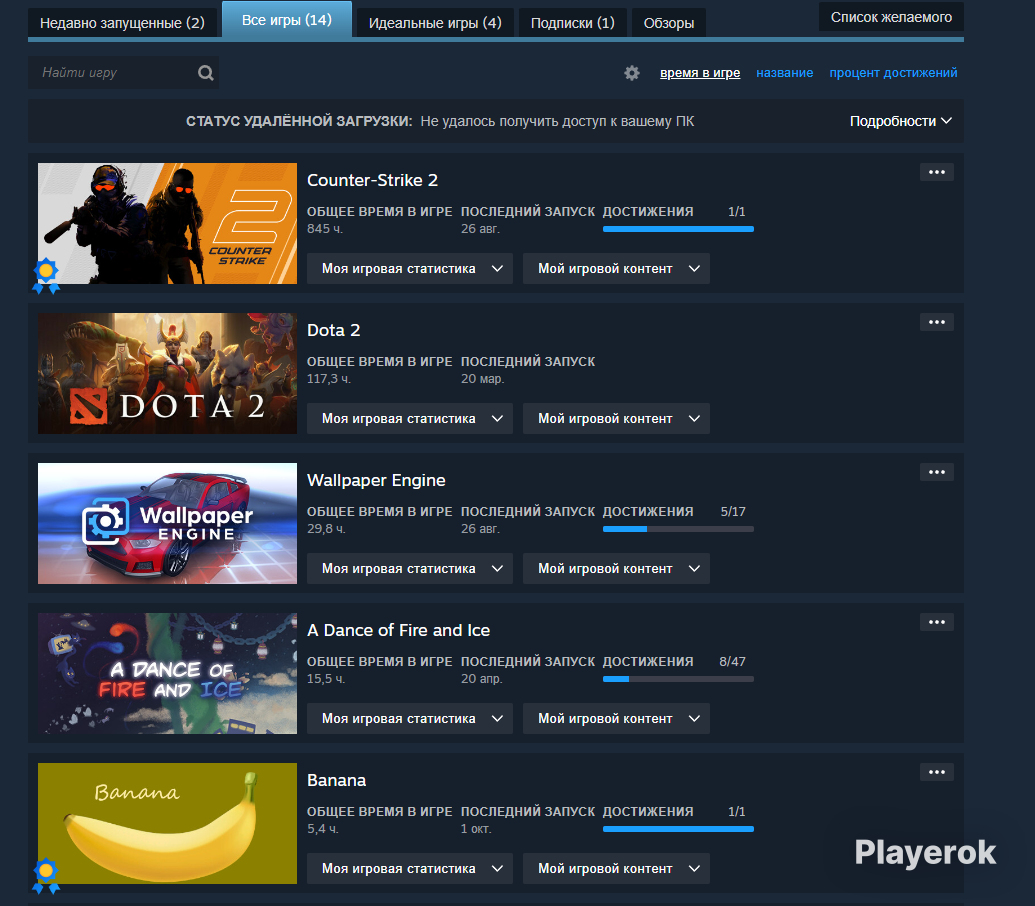Expand Моя игровая статистика for Counter-Strike 2
The width and height of the screenshot is (1035, 906).
point(410,269)
